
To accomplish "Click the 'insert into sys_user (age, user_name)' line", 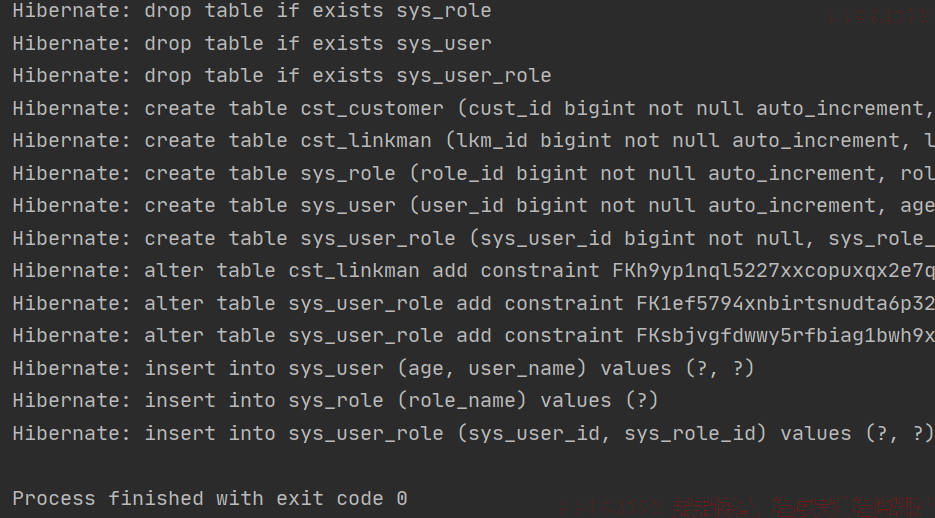I will (383, 368).
